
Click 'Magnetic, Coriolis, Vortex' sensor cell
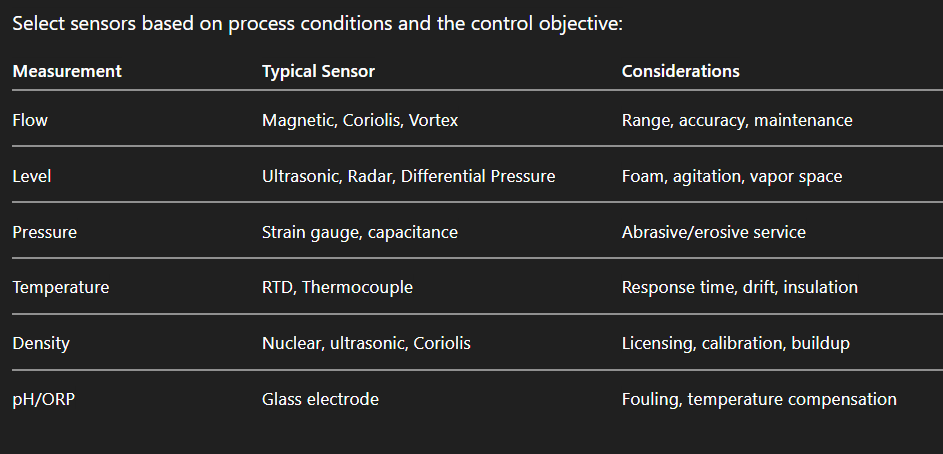point(360,120)
